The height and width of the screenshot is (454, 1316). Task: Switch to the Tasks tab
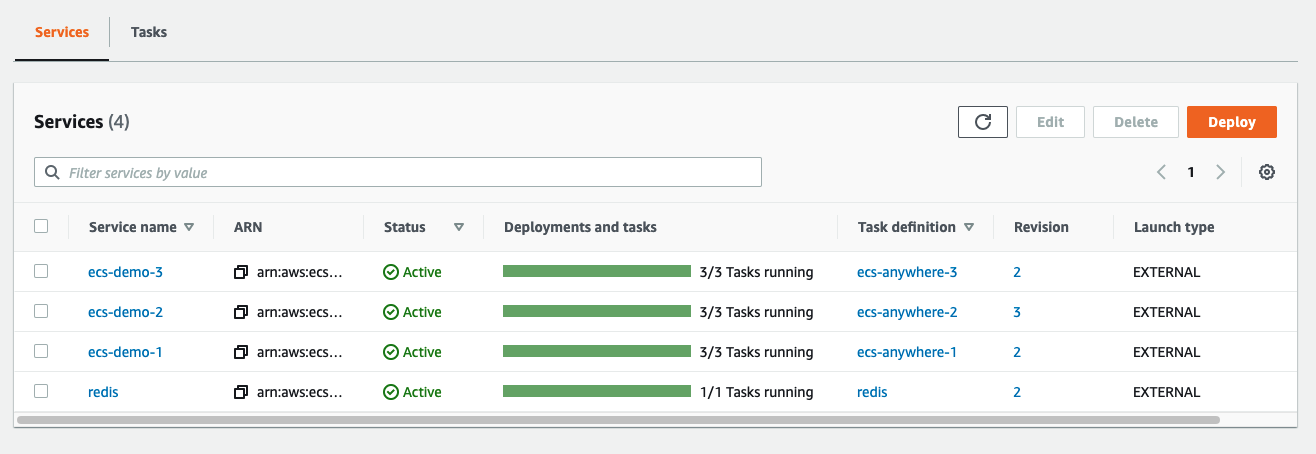149,32
